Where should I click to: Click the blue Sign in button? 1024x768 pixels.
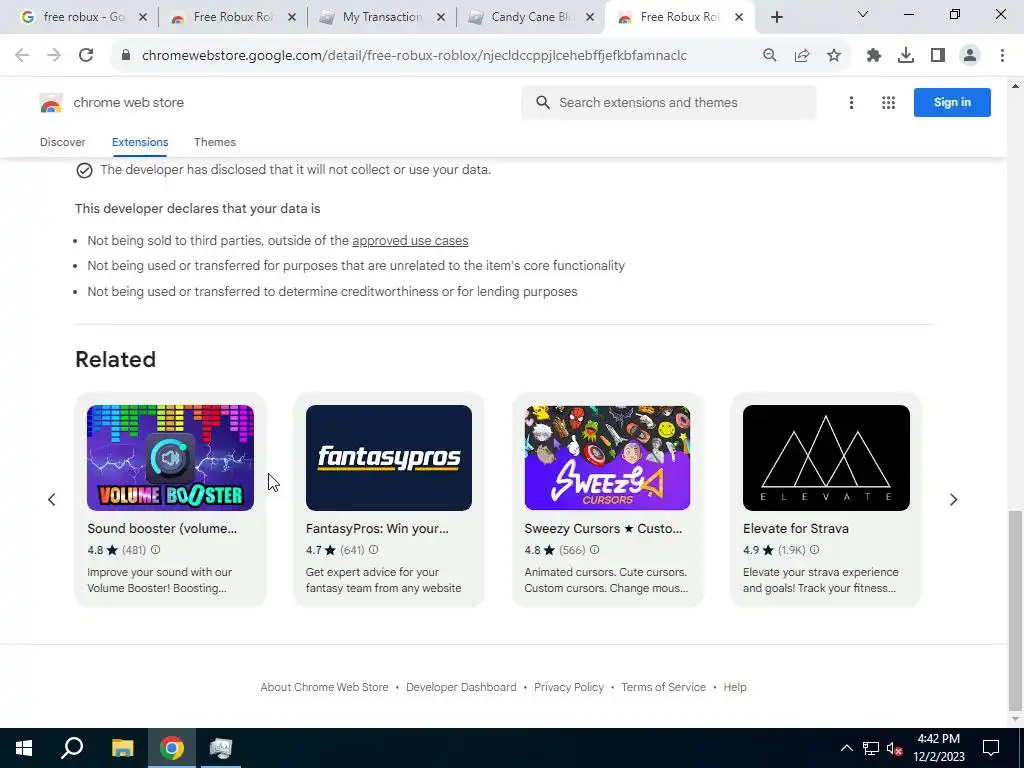952,103
